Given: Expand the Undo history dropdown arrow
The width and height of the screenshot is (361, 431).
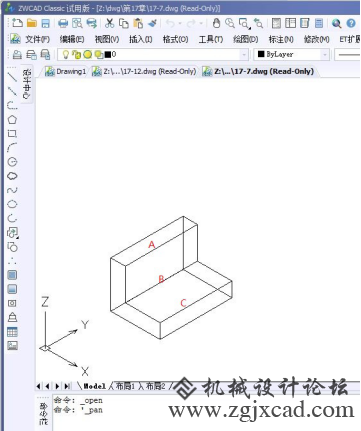Looking at the screenshot, I should coord(180,23).
